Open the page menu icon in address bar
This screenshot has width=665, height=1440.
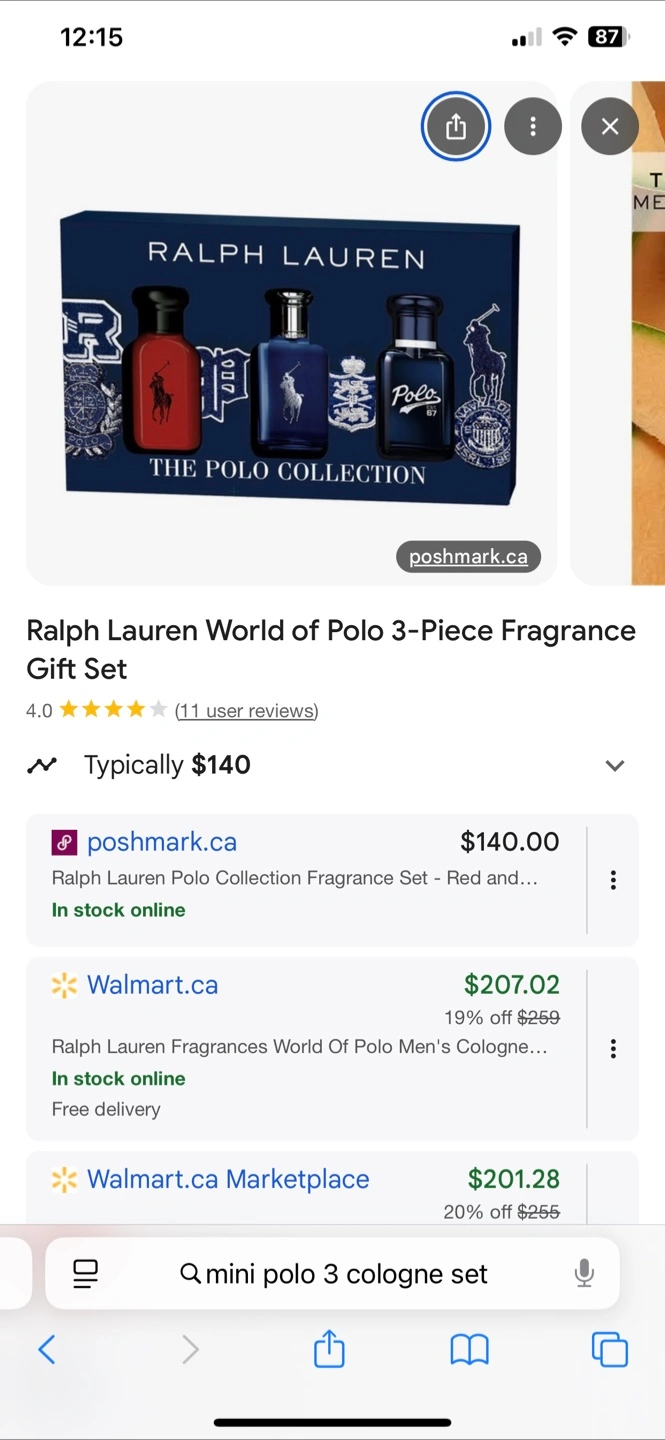click(86, 1273)
